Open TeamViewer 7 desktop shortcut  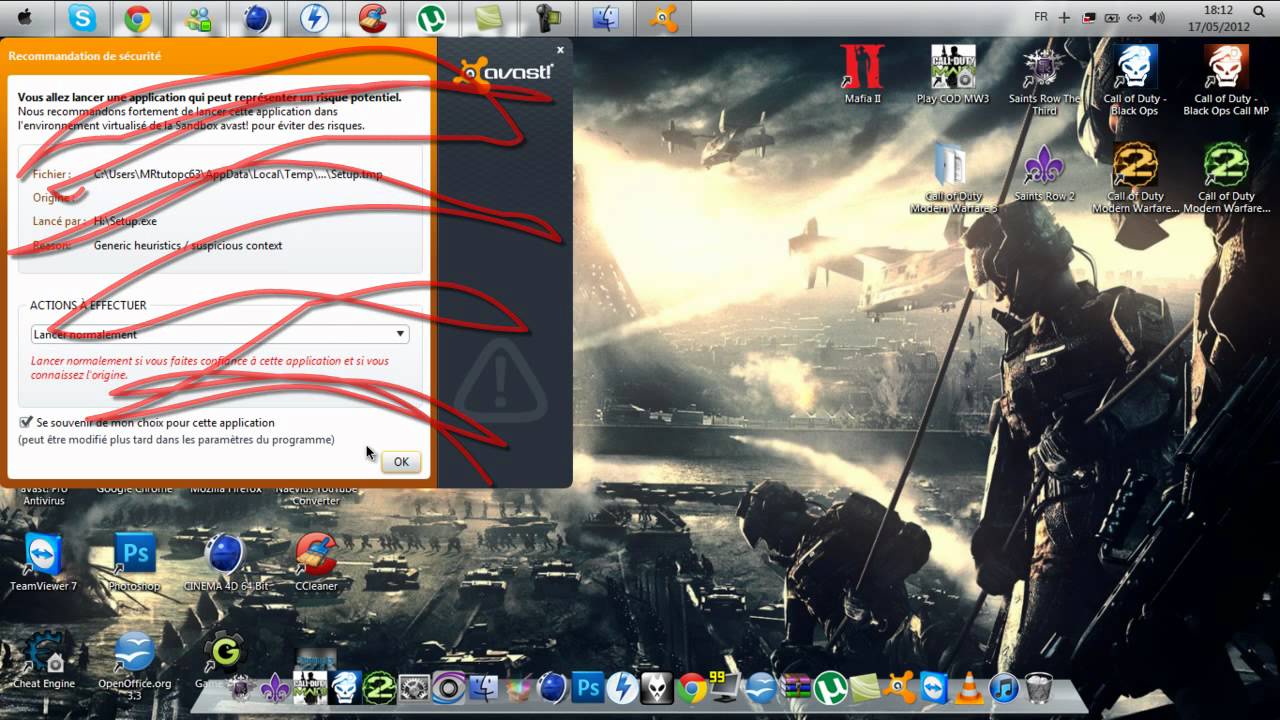pos(44,562)
